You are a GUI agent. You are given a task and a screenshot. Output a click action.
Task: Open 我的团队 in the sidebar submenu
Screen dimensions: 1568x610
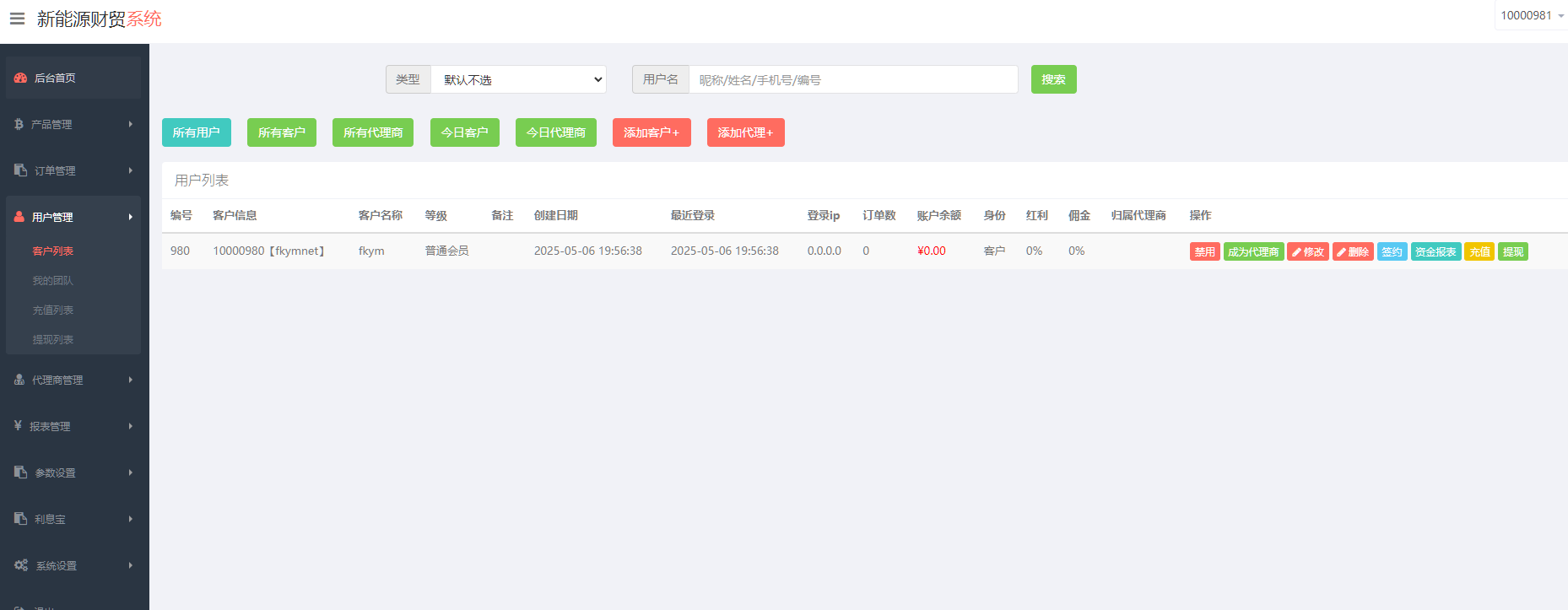click(52, 280)
